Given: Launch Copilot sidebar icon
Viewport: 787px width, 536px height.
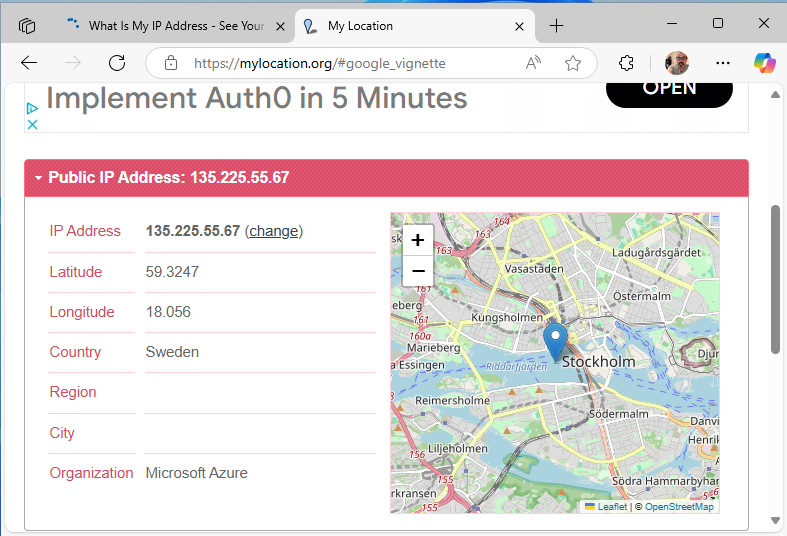Looking at the screenshot, I should [x=764, y=63].
